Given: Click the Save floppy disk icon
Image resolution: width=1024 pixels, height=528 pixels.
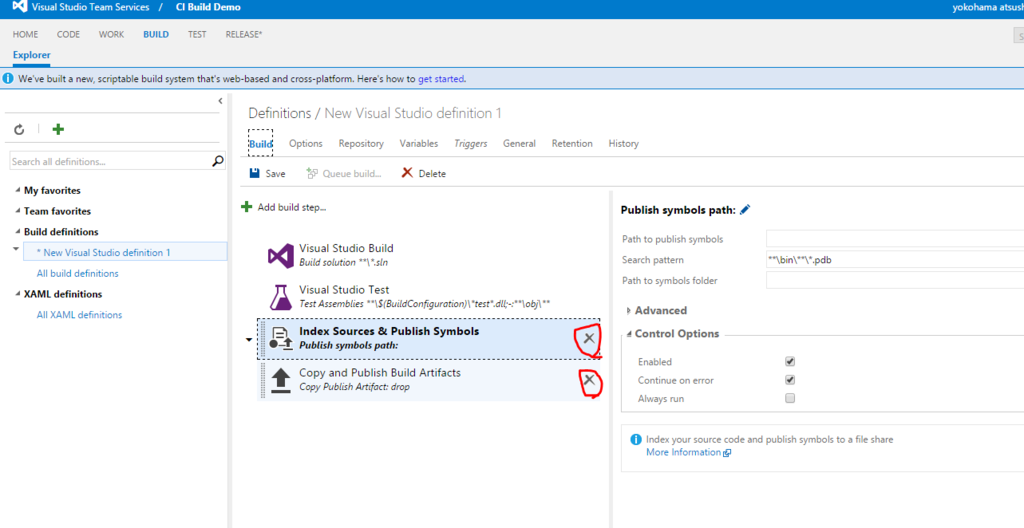Looking at the screenshot, I should (x=255, y=173).
